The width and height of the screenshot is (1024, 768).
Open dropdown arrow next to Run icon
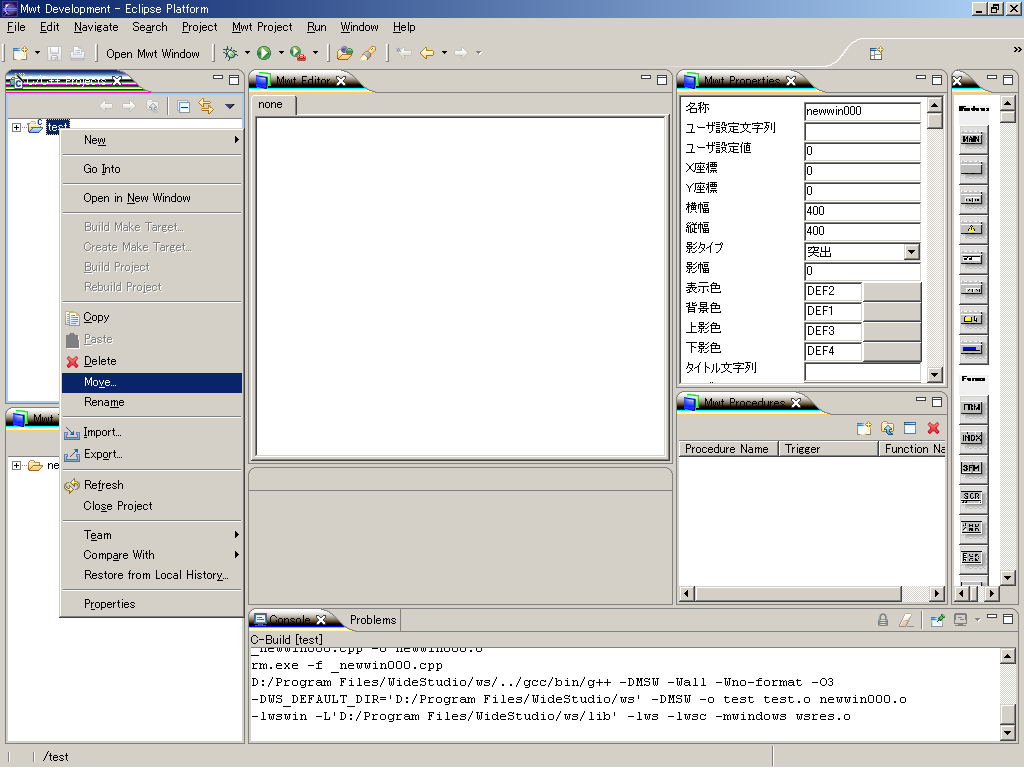tap(281, 53)
